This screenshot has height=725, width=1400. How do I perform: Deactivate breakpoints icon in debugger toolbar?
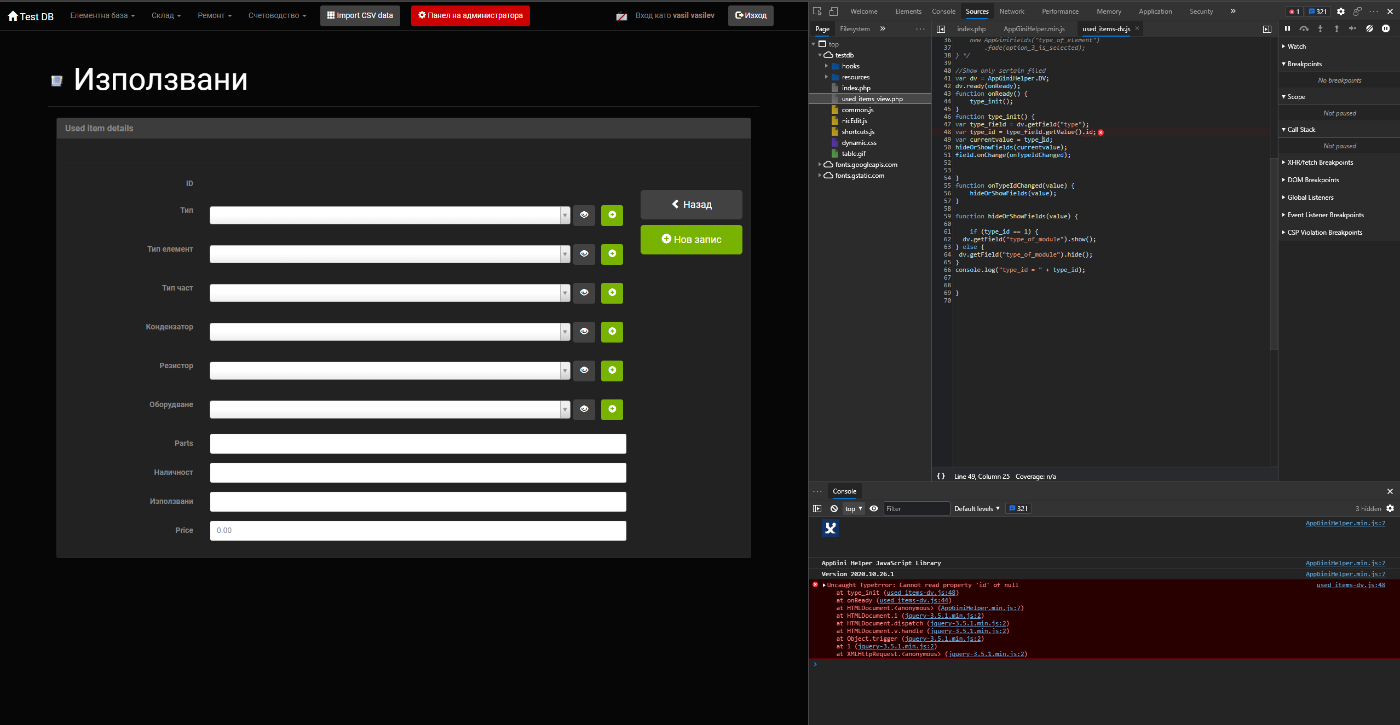pos(1371,28)
